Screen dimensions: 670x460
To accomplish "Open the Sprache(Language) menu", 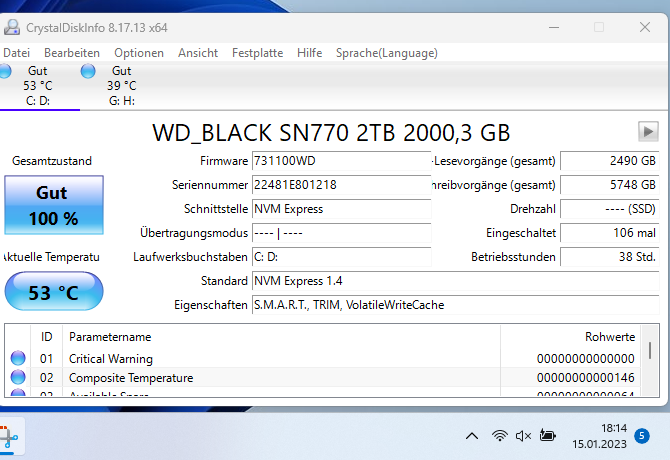I will (x=387, y=53).
